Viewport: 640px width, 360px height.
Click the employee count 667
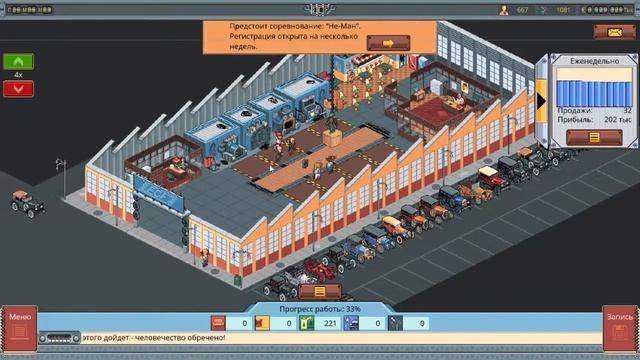coord(522,10)
